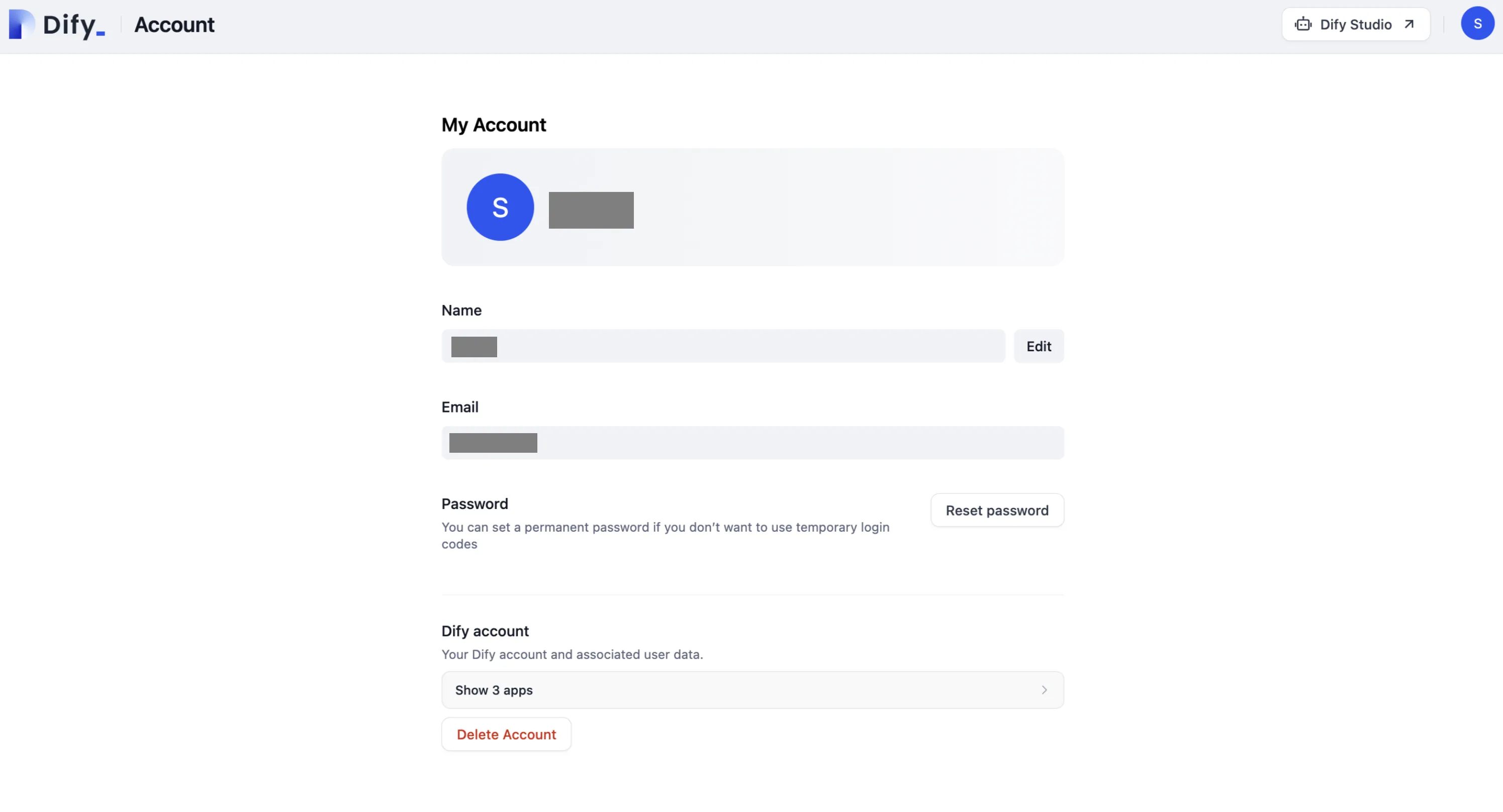Viewport: 1503px width, 812px height.
Task: Click the external link arrow beside Dify Studio
Action: [x=1409, y=25]
